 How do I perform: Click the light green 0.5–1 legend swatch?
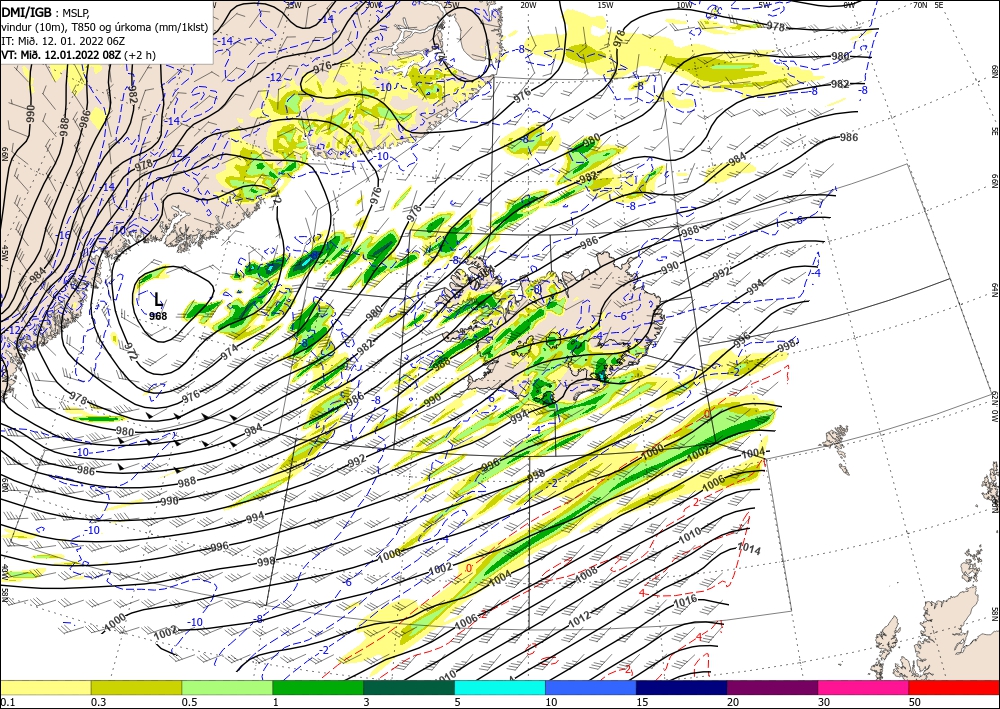coord(227,687)
